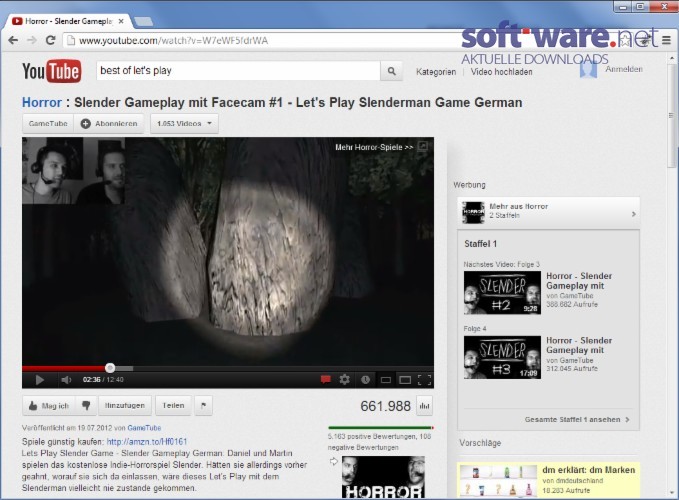Viewport: 679px width, 500px height.
Task: Click the video progress slider handle
Action: [110, 368]
